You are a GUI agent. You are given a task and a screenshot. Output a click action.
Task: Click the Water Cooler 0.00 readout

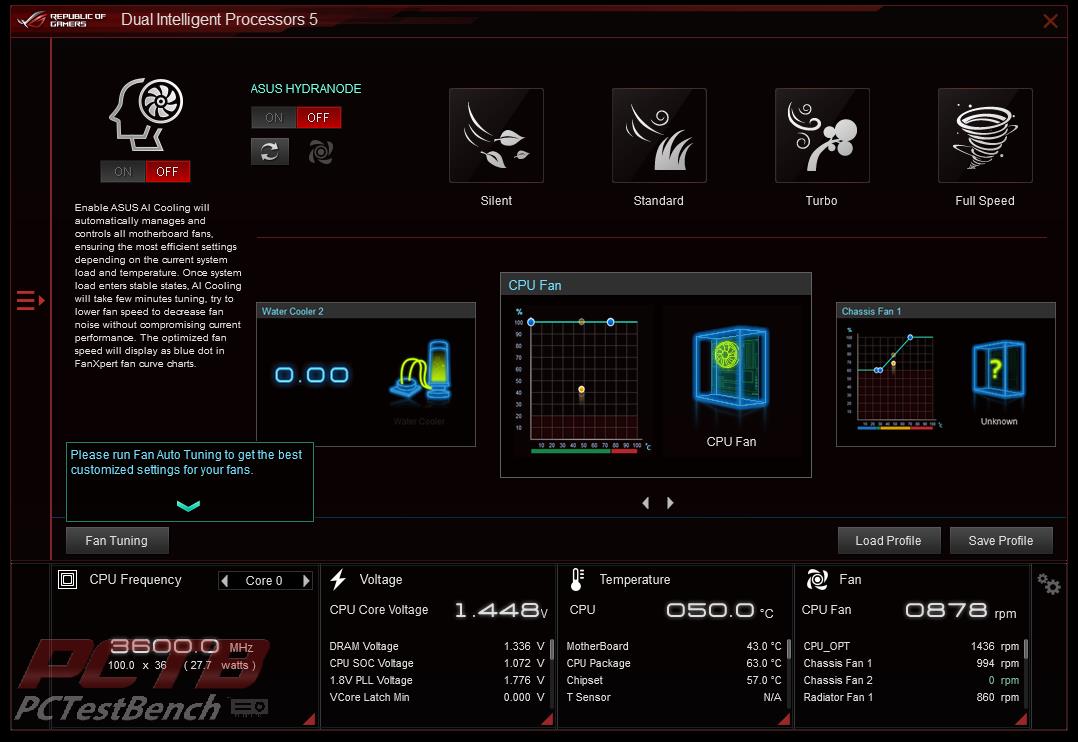(312, 375)
